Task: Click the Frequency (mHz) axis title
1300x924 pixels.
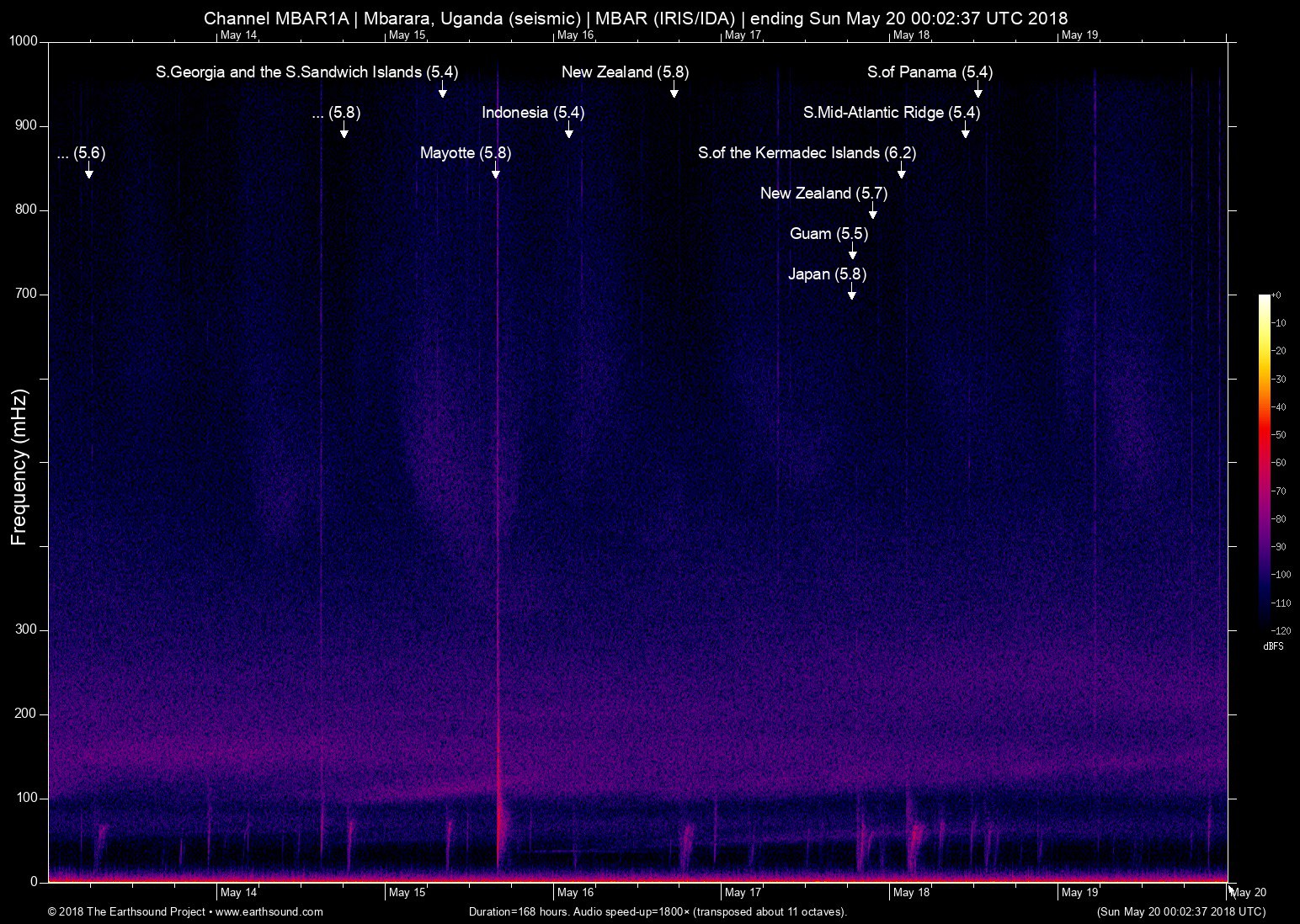Action: pos(19,467)
